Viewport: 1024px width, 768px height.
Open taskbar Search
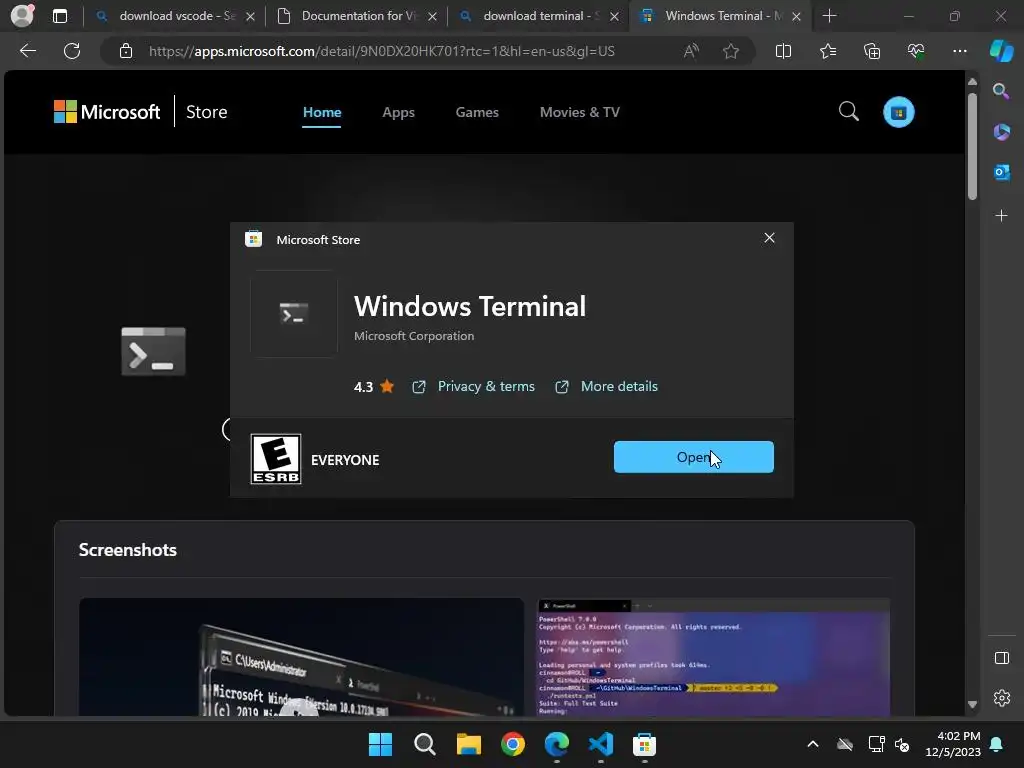click(x=424, y=744)
